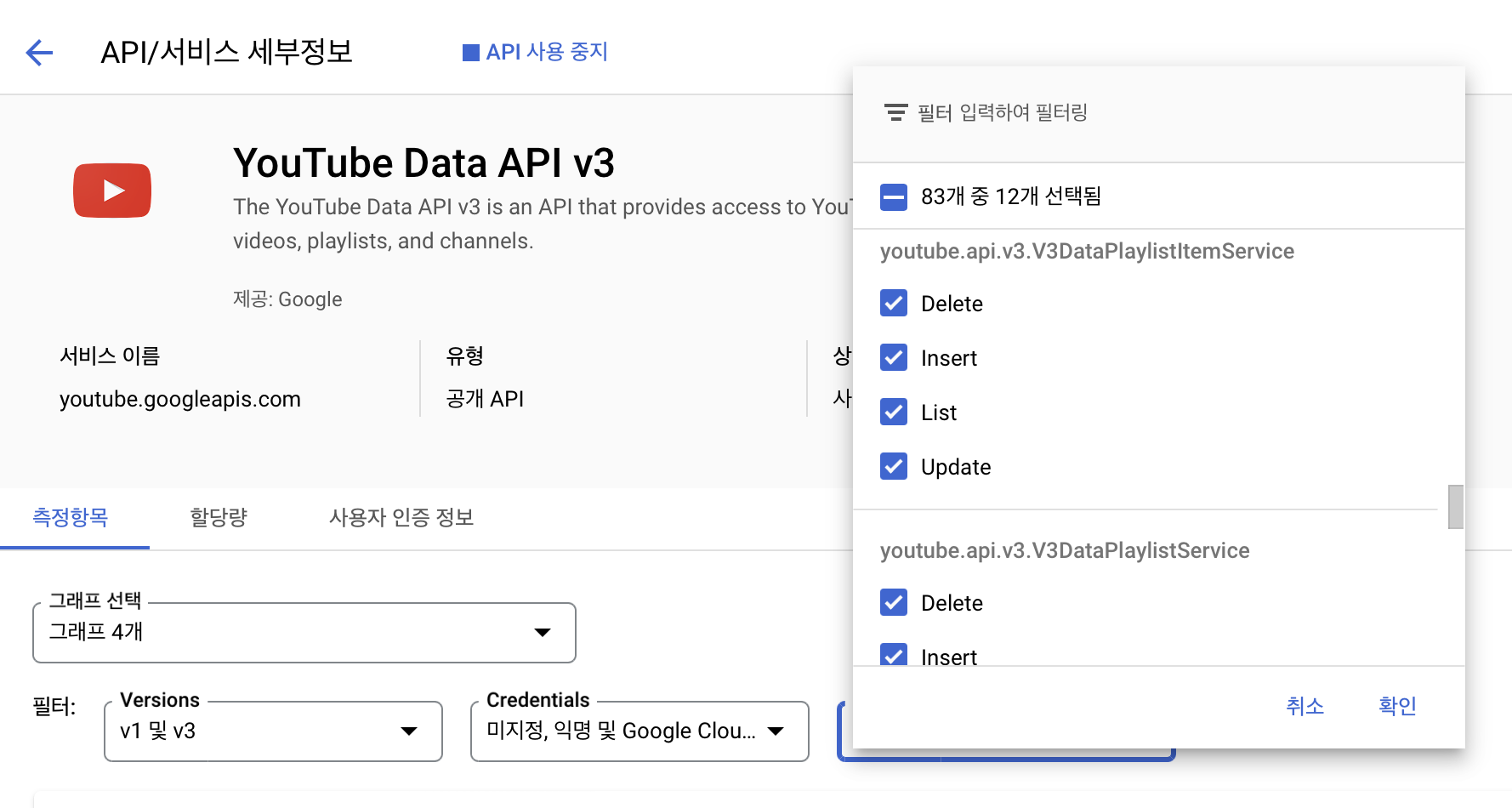Uncheck Update under V3DataPlaylistItemService
This screenshot has width=1512, height=808.
tap(894, 466)
